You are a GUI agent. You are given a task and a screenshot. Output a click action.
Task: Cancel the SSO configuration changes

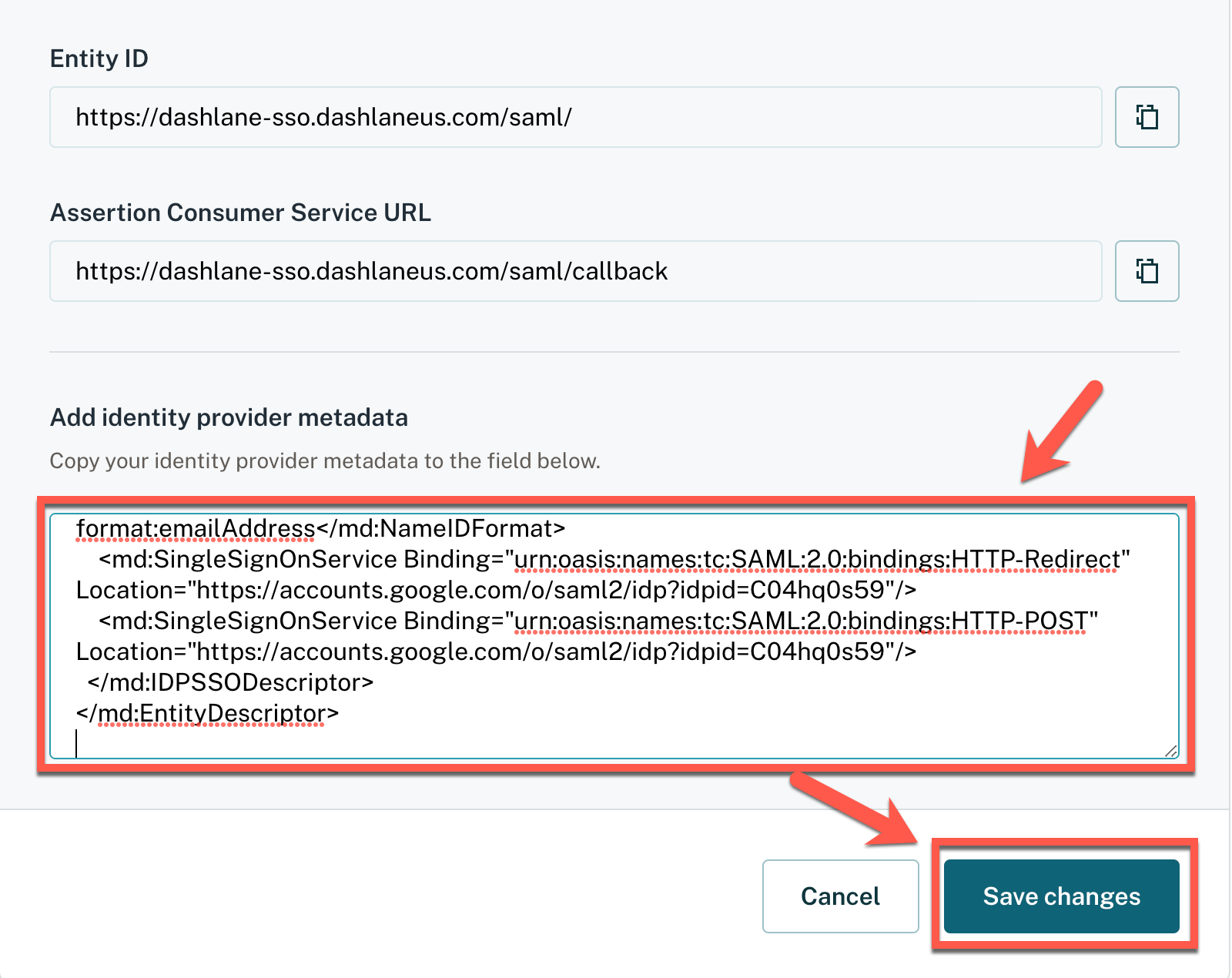tap(840, 896)
